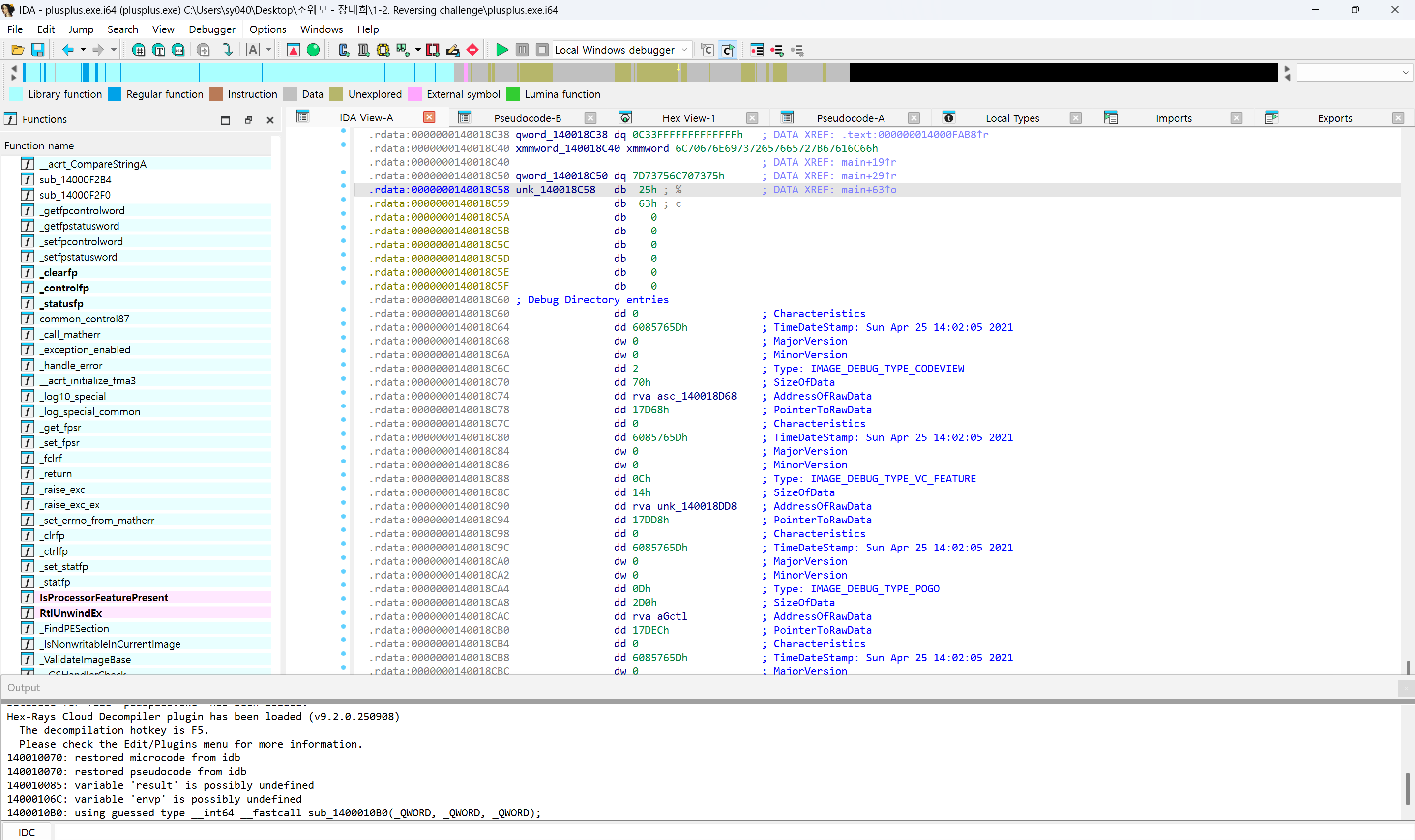The height and width of the screenshot is (840, 1415).
Task: Click the blue 'C' with plus icon
Action: click(x=344, y=50)
